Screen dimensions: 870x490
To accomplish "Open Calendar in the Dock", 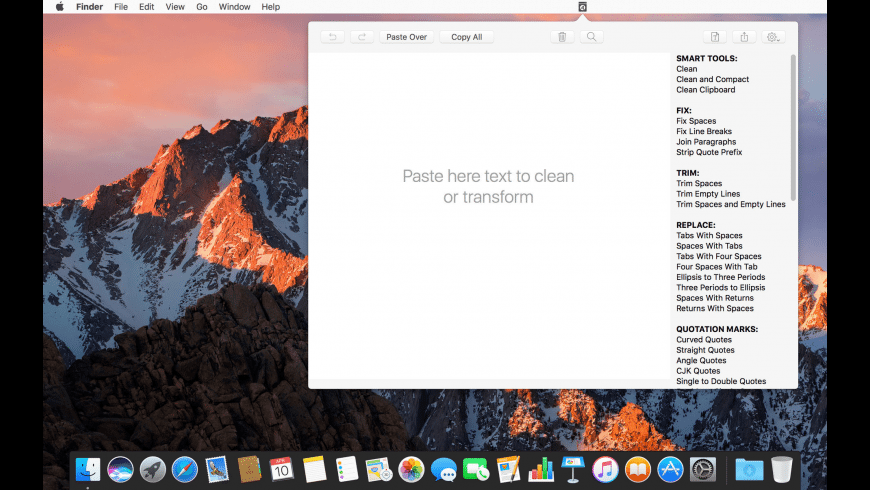I will tap(281, 469).
